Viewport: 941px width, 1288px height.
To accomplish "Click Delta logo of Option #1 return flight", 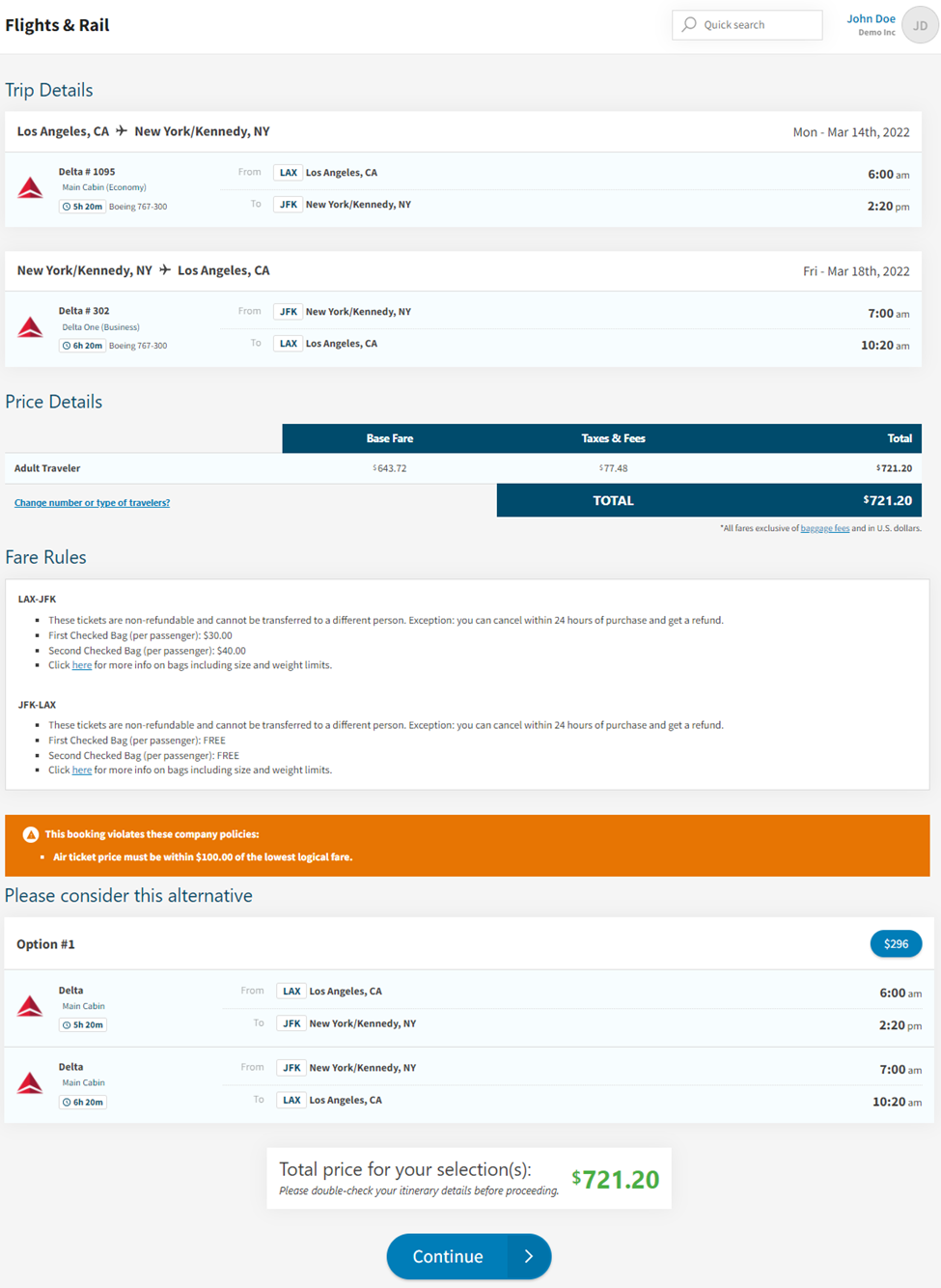I will point(30,1083).
